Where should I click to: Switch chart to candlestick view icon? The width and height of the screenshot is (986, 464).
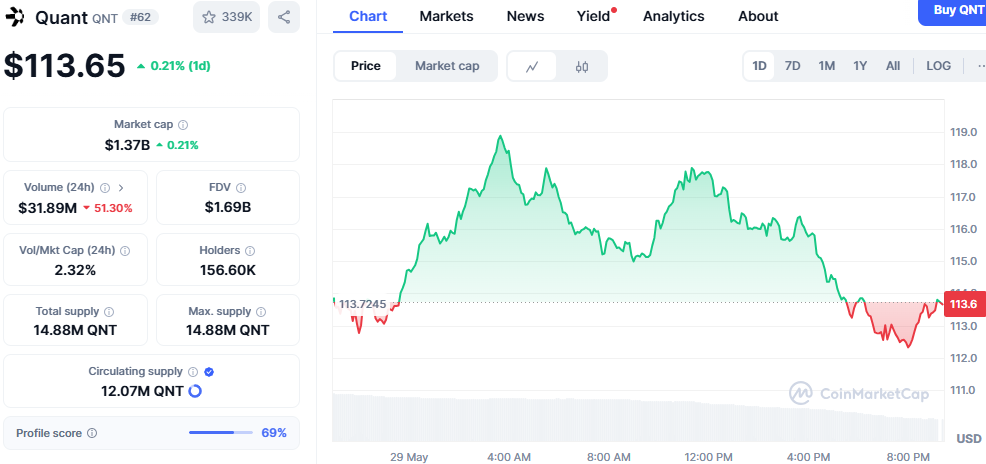click(582, 66)
